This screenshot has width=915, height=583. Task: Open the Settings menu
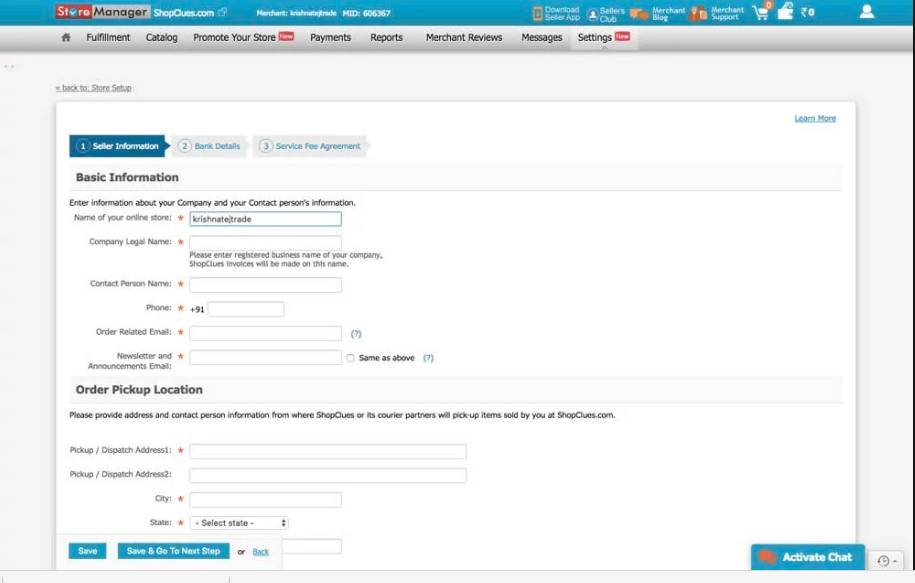coord(603,38)
